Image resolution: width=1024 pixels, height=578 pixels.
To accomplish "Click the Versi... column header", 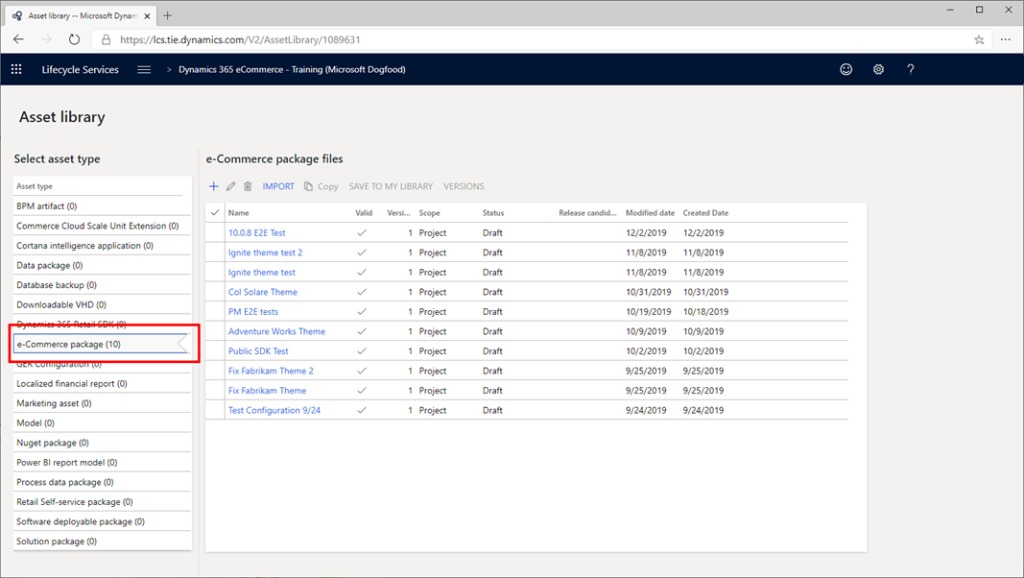I will (x=401, y=212).
